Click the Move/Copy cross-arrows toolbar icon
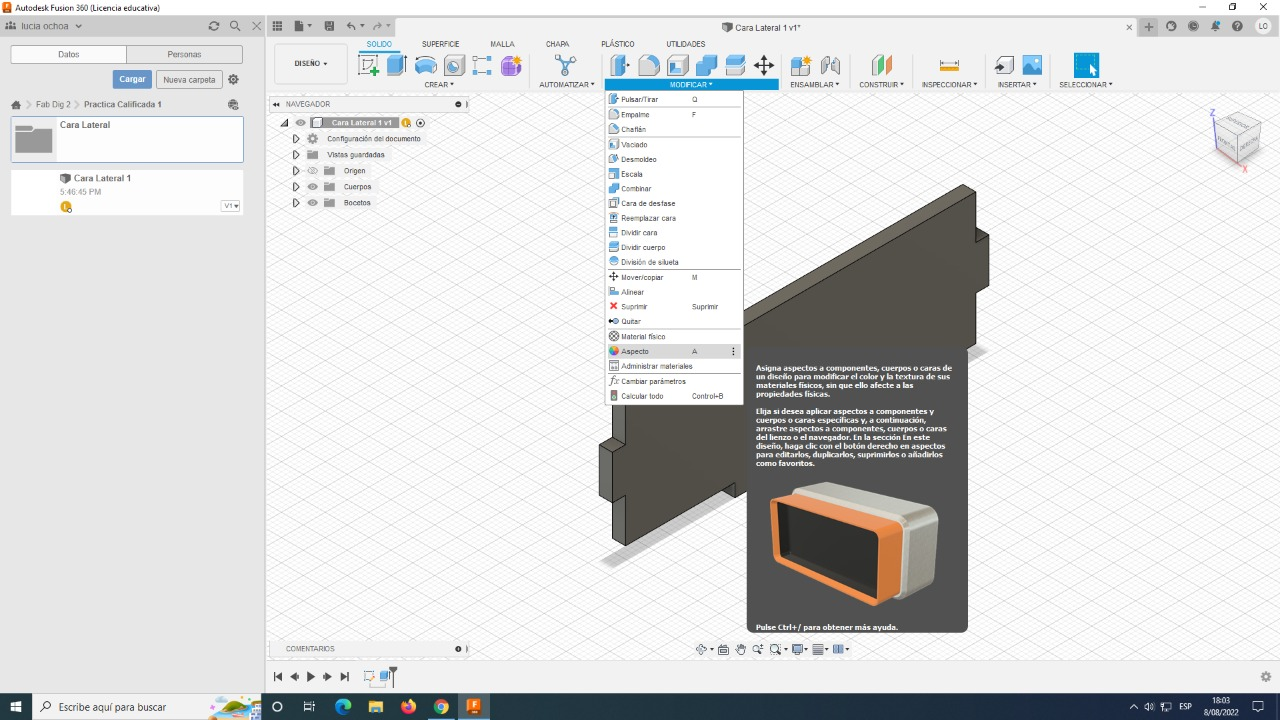Screen dimensions: 1280x720 coord(763,66)
